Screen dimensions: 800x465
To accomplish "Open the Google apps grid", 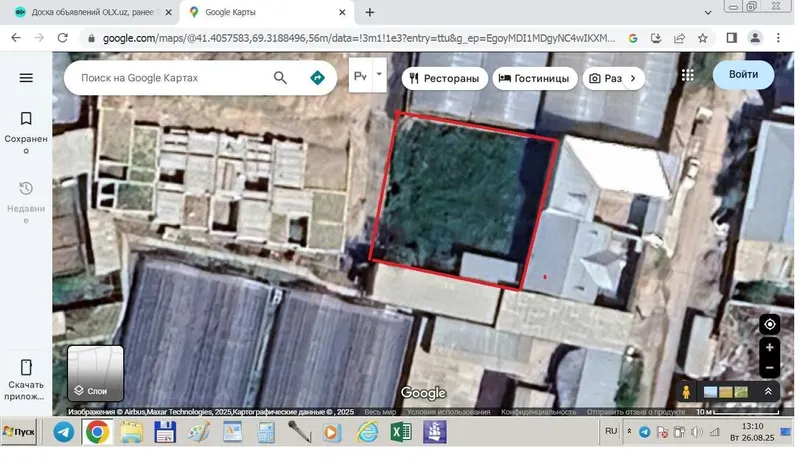I will [x=688, y=75].
